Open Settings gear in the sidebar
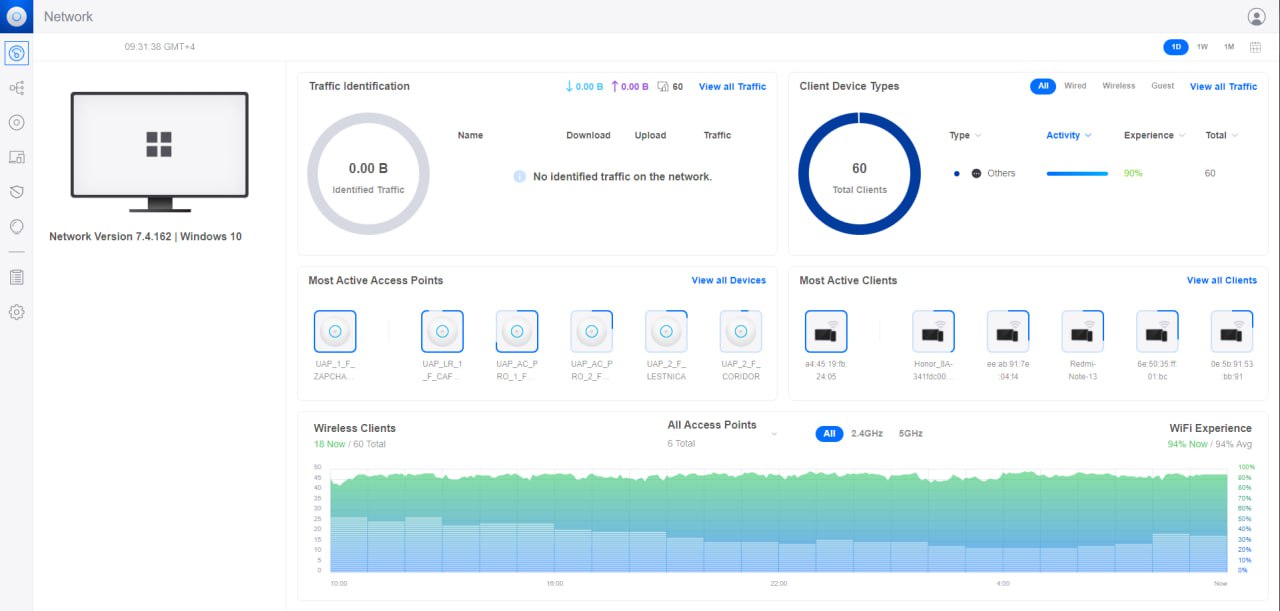1280x611 pixels. point(16,312)
